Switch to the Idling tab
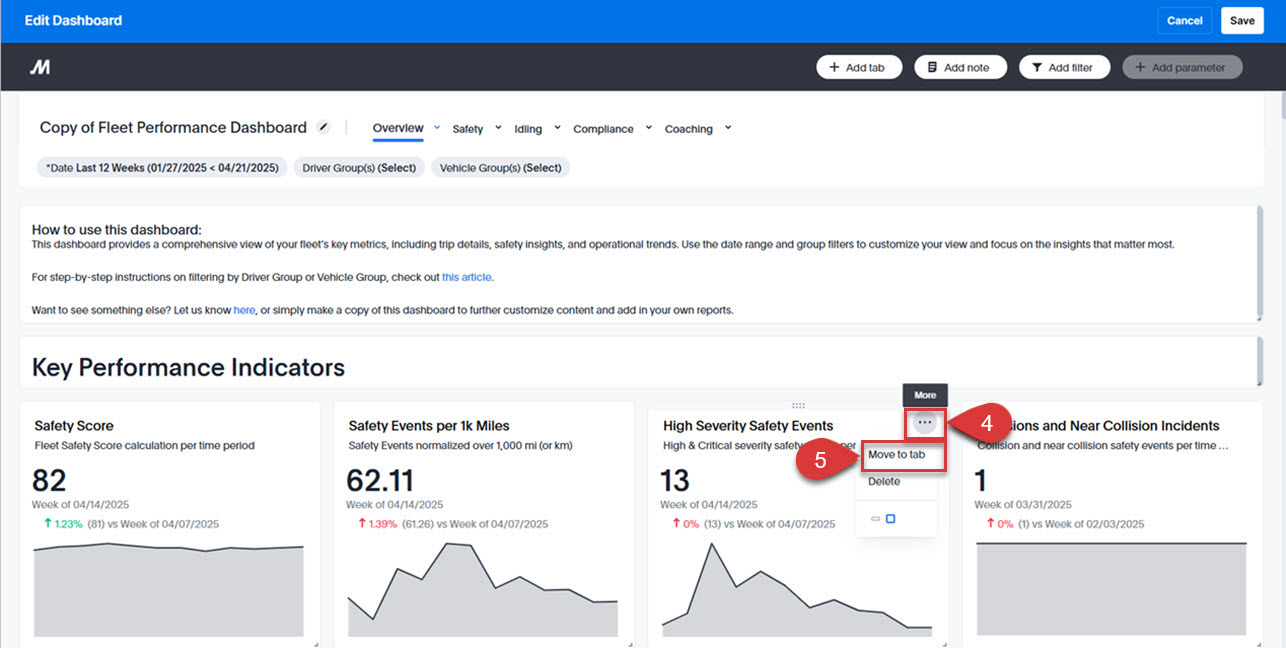The image size is (1286, 648). (528, 129)
